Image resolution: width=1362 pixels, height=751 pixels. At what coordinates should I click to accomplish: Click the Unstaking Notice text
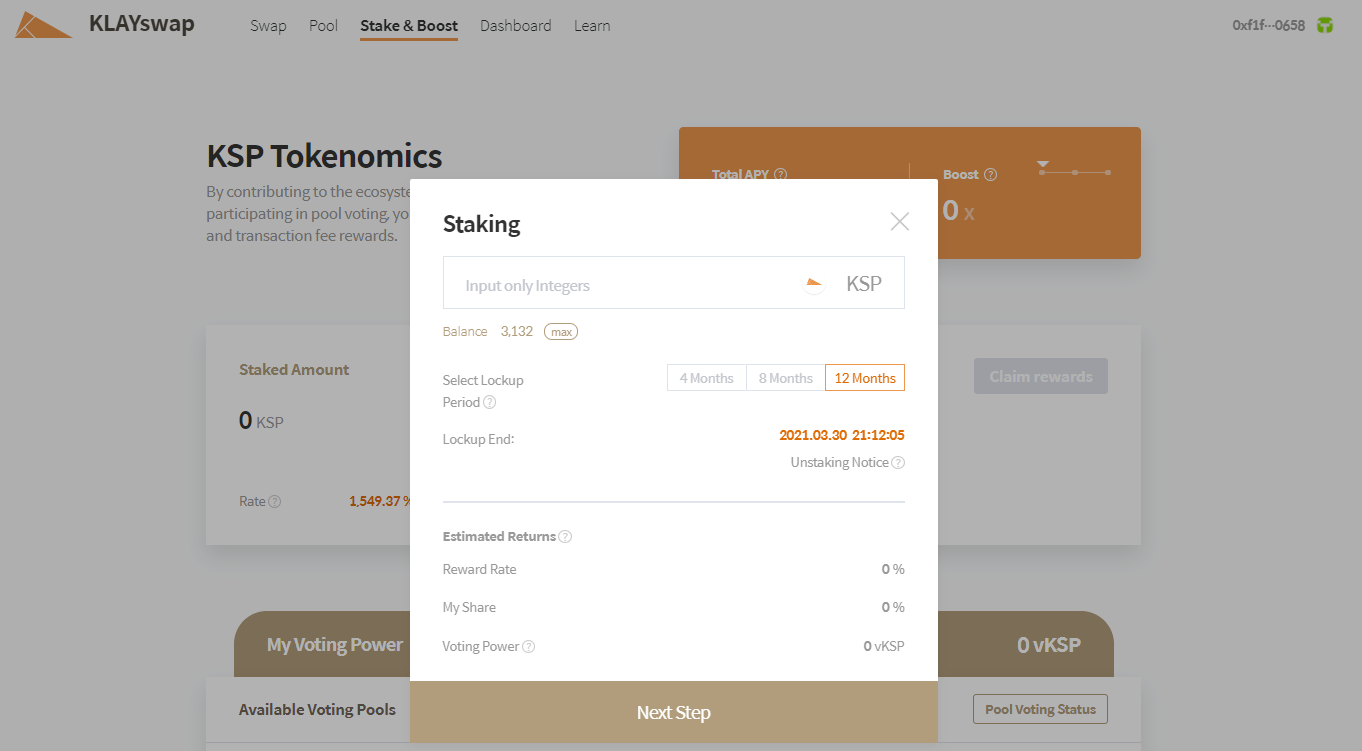click(840, 462)
